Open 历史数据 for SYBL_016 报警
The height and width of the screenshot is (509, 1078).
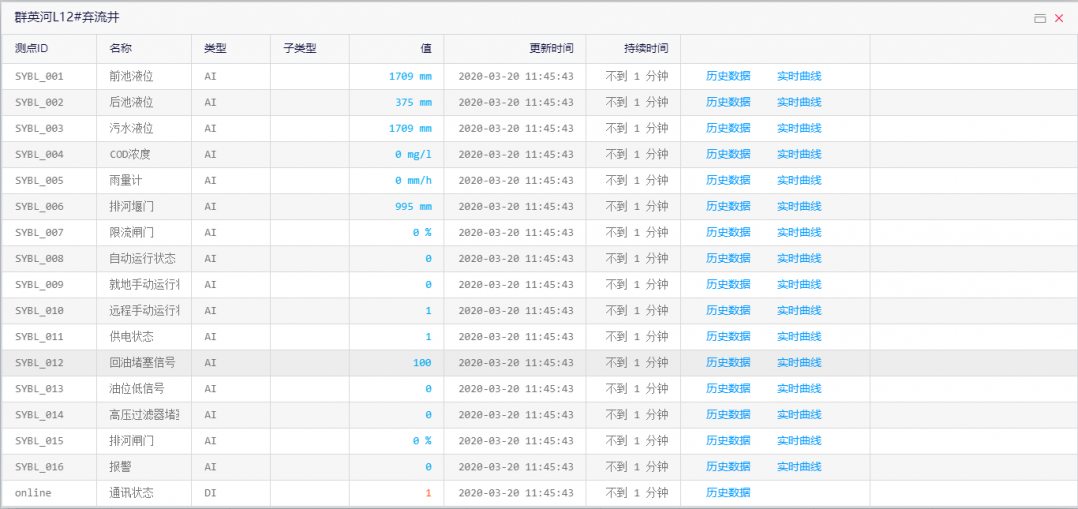point(728,467)
